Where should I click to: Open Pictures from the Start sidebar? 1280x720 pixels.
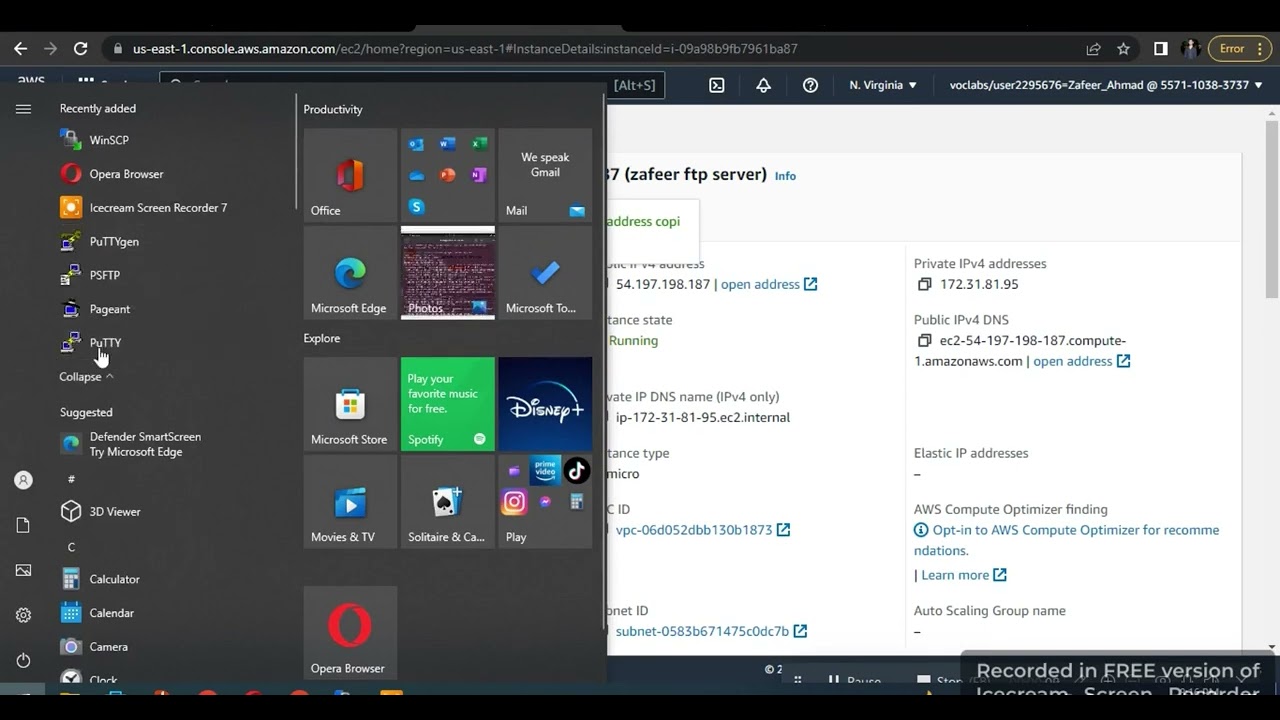pos(23,570)
